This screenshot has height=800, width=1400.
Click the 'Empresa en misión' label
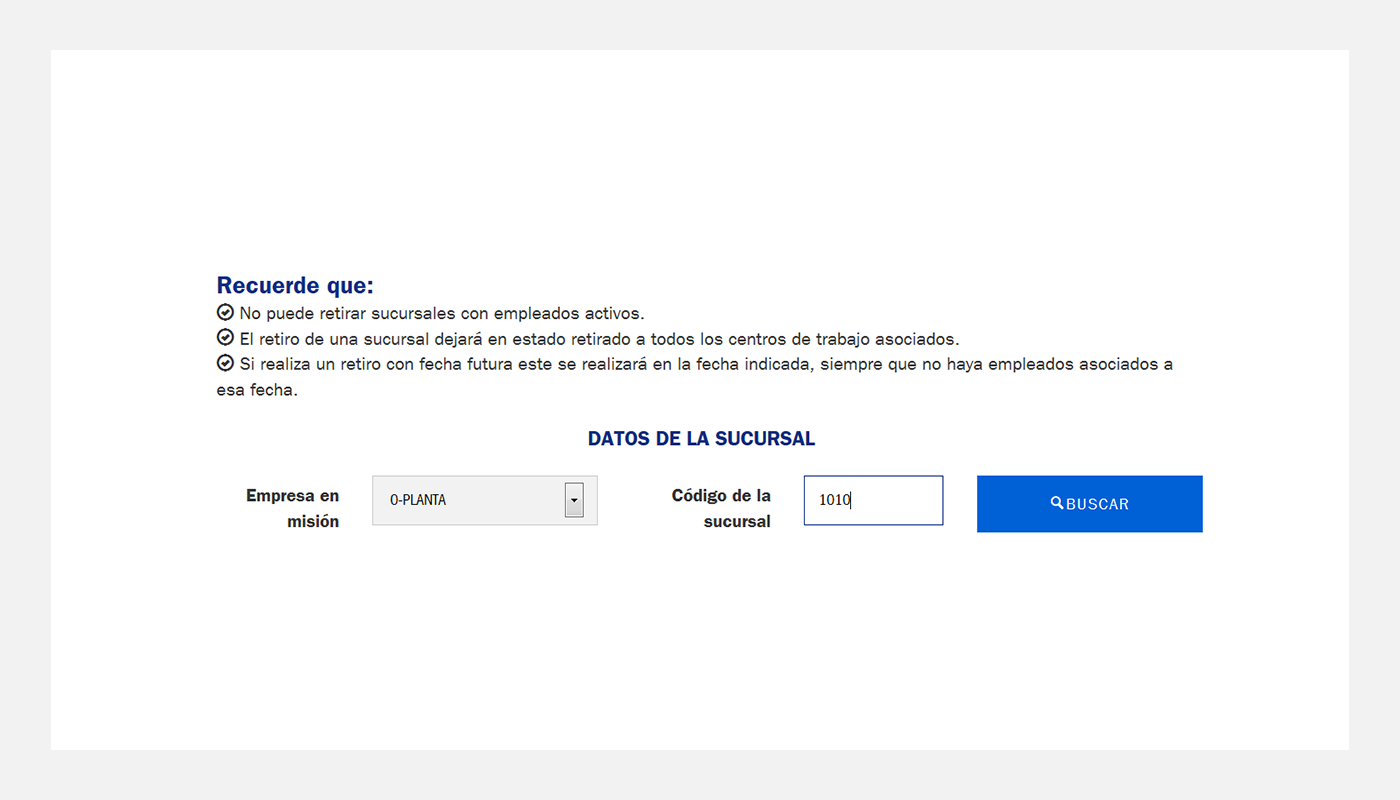(293, 508)
